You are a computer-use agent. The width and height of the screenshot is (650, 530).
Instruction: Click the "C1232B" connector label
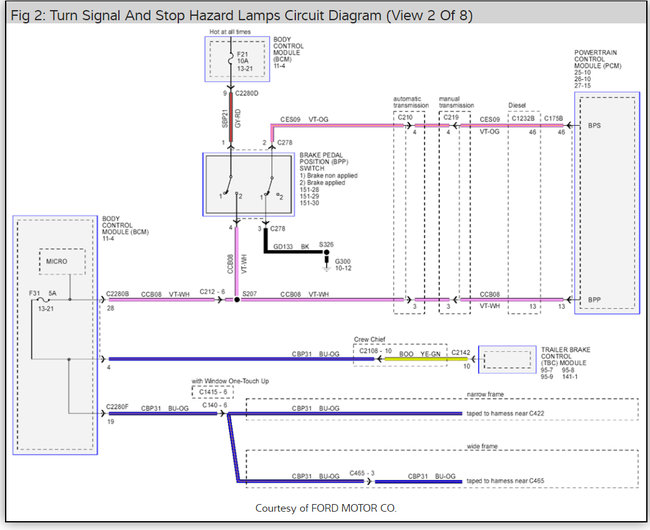(x=523, y=119)
